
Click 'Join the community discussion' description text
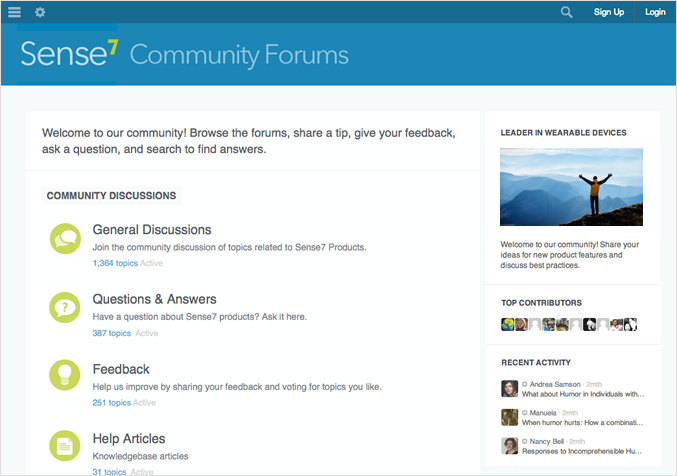[229, 247]
